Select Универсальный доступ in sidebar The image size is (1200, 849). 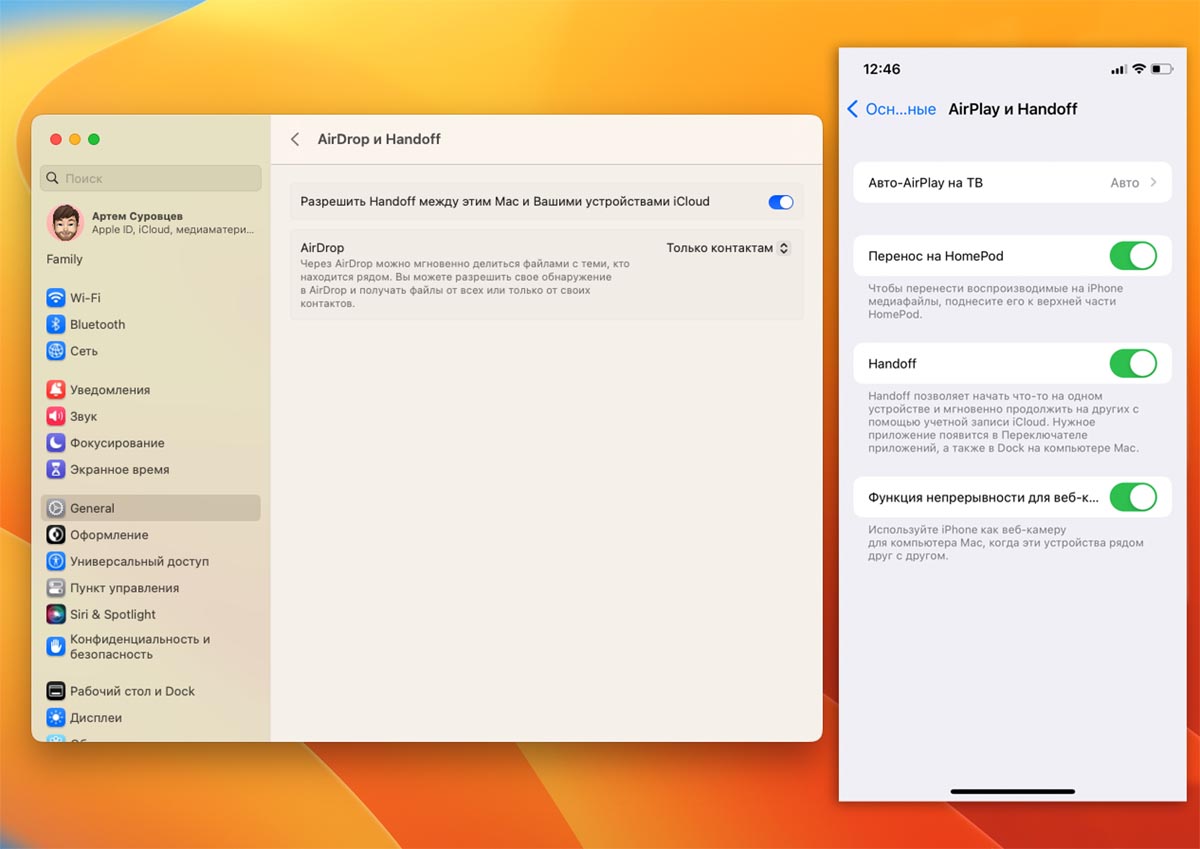(151, 562)
